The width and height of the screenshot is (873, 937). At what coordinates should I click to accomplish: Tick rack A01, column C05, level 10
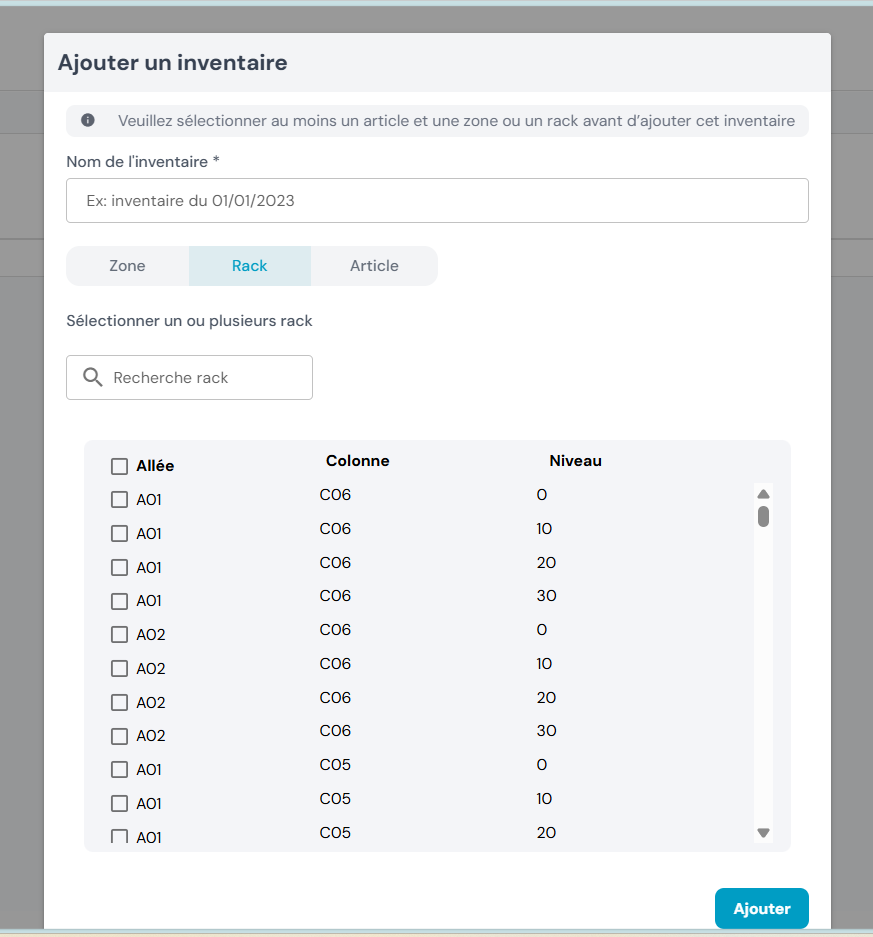(x=120, y=804)
